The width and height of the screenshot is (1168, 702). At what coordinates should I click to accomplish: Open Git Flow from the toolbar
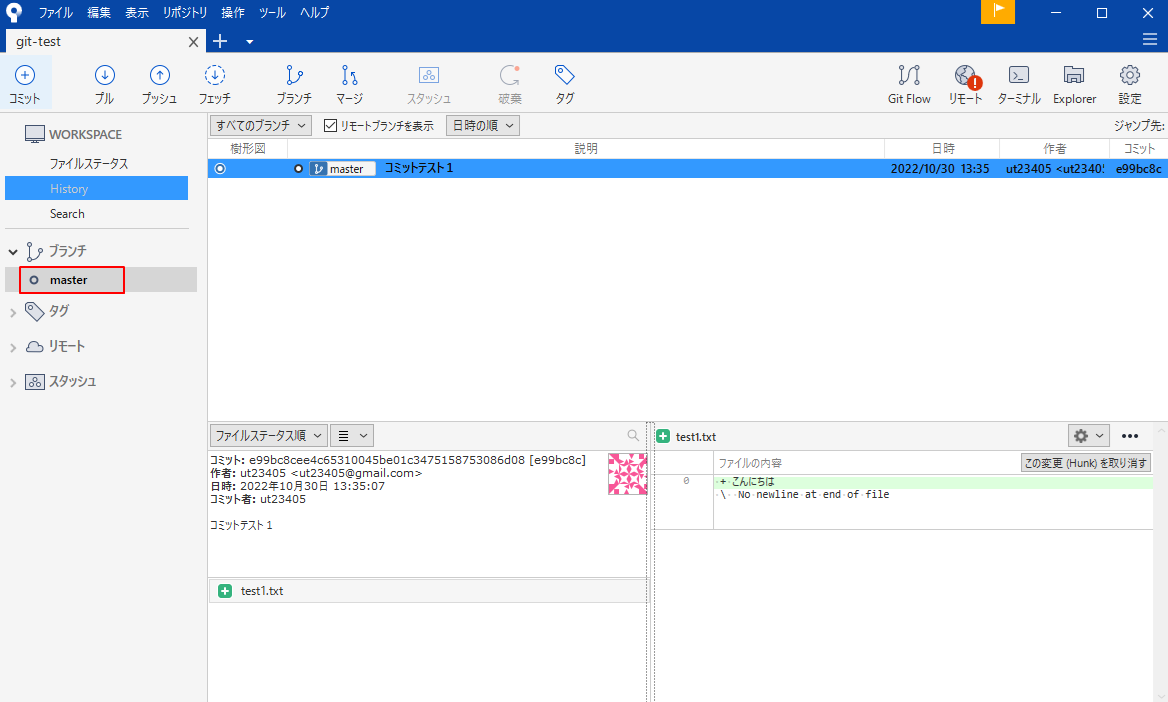point(908,83)
